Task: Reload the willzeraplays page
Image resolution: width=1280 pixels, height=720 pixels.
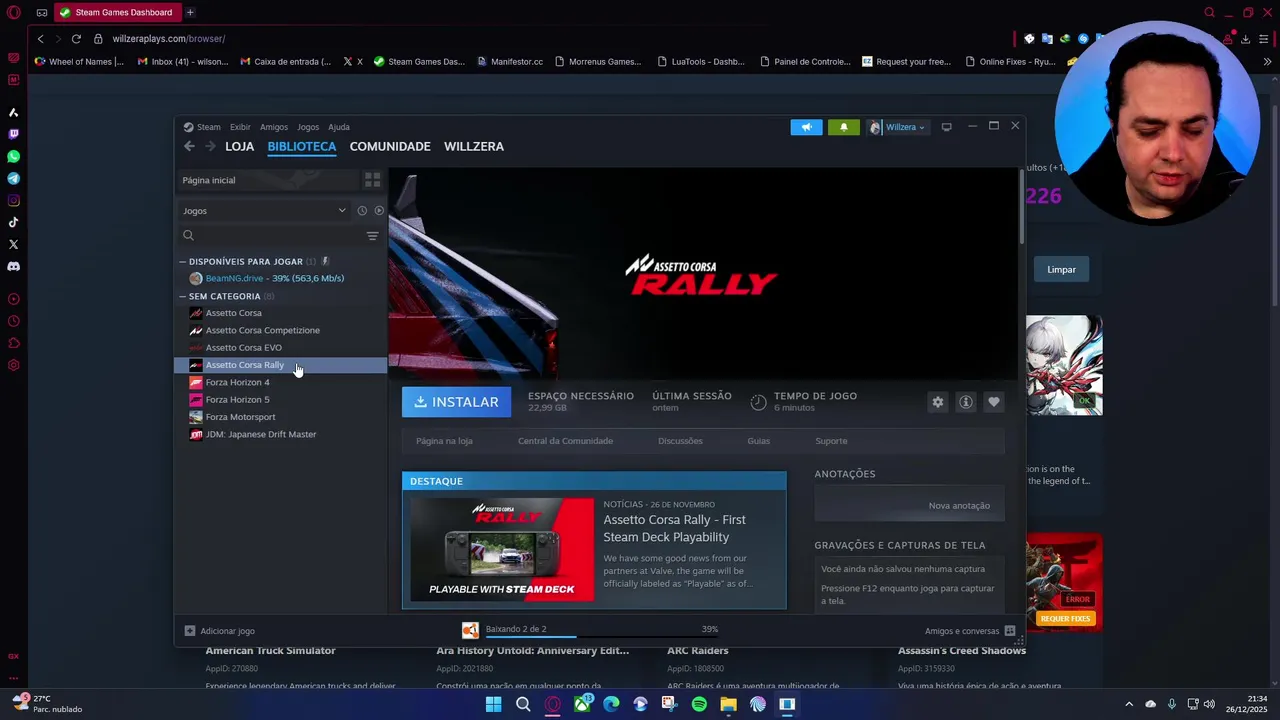Action: tap(76, 38)
